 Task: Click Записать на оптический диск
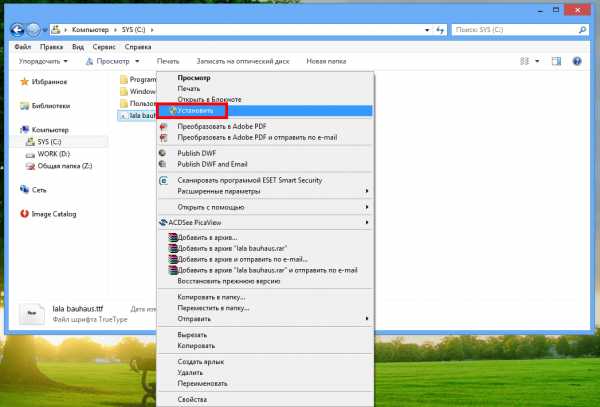[x=243, y=61]
